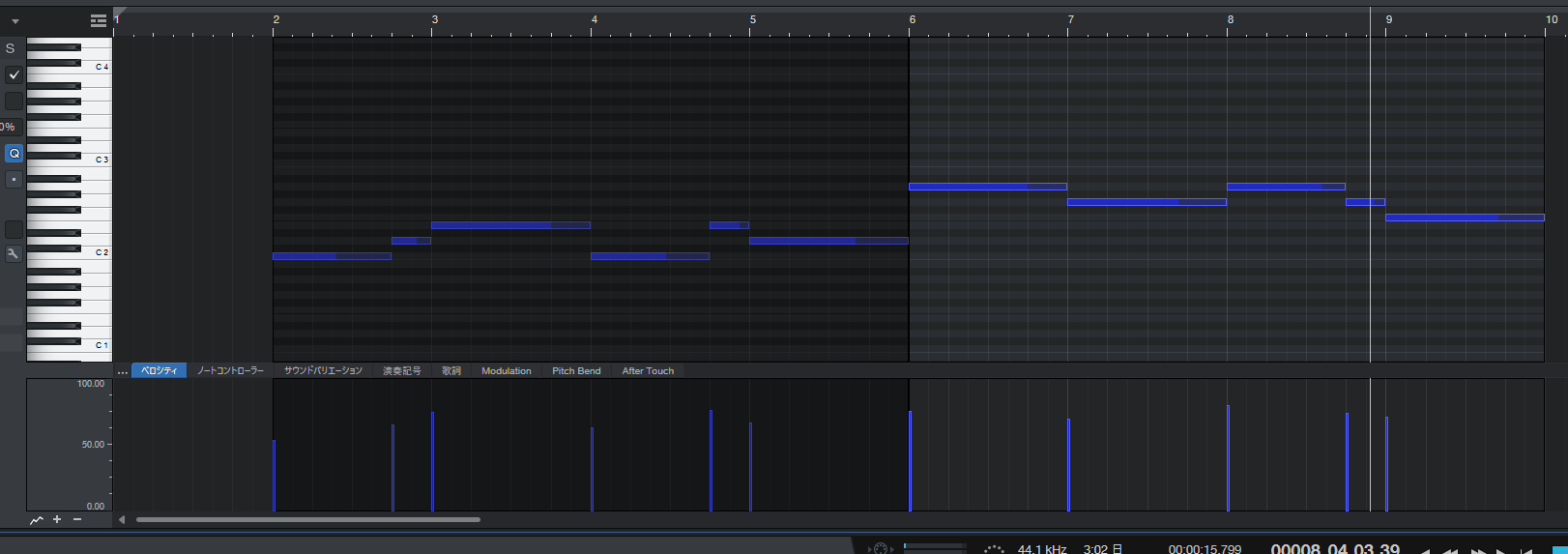Click the velocity bar at bar 2
Screen dimensions: 1568x554
pos(275,476)
